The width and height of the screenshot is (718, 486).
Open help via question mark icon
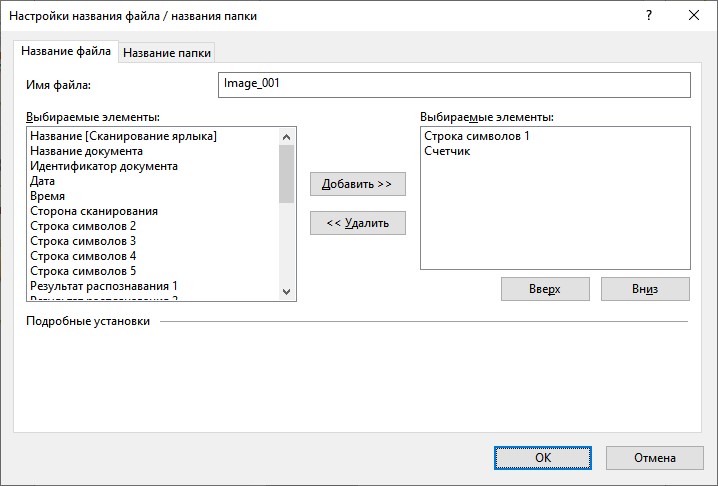click(649, 16)
